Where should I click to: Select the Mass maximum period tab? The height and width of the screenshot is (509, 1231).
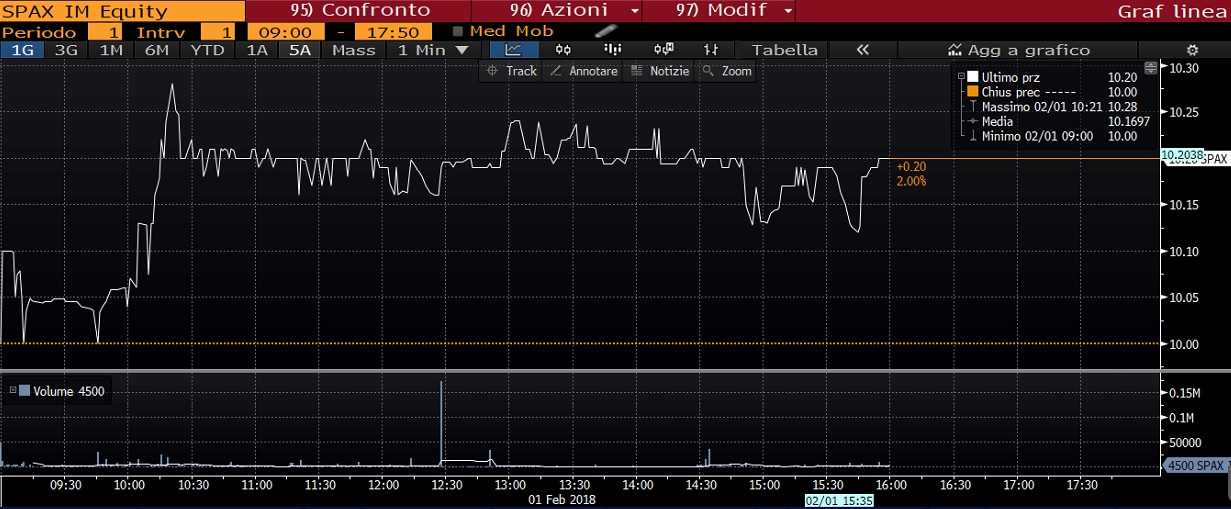point(353,49)
